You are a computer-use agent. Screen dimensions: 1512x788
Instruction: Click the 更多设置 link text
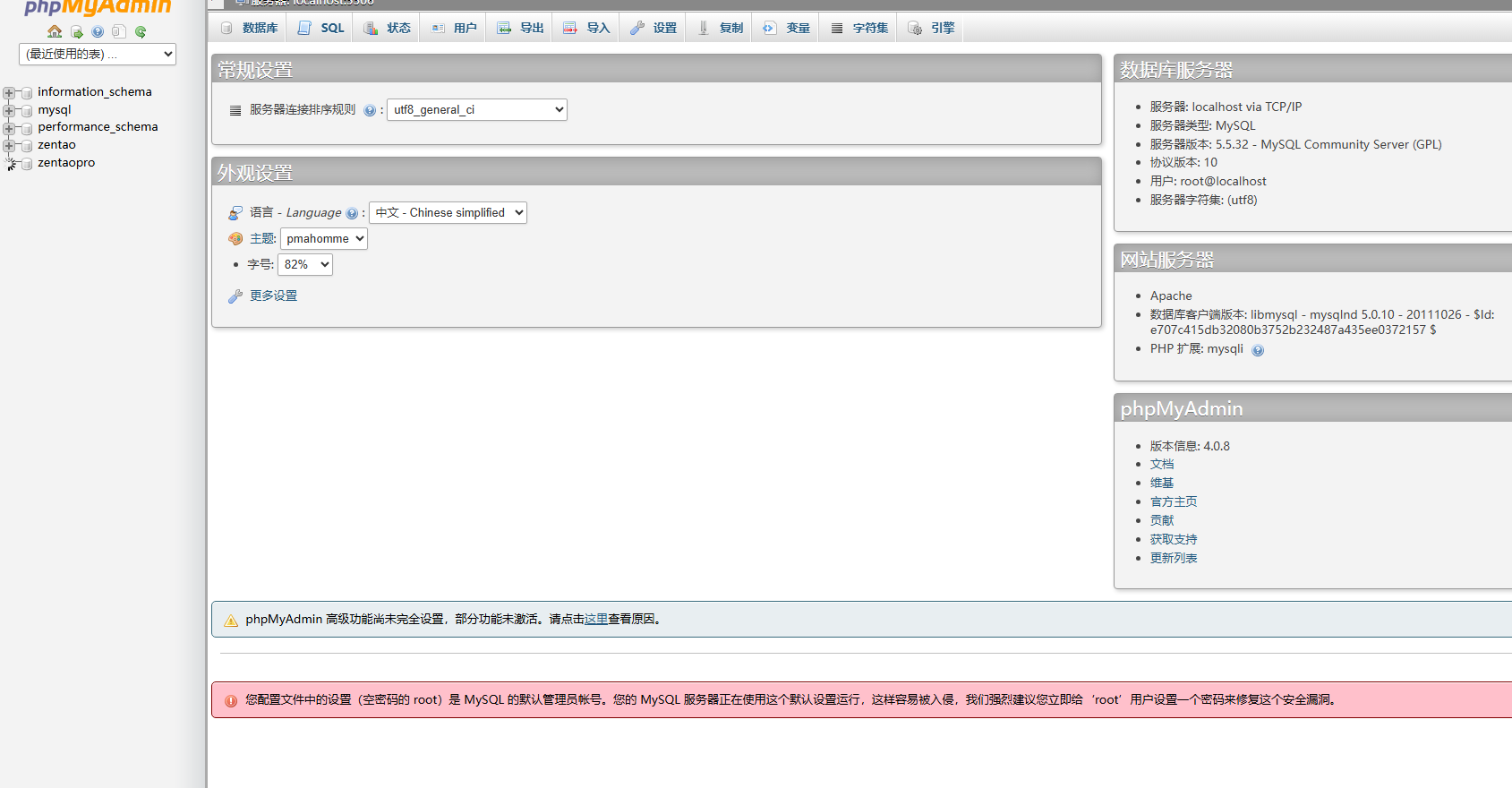pos(273,295)
